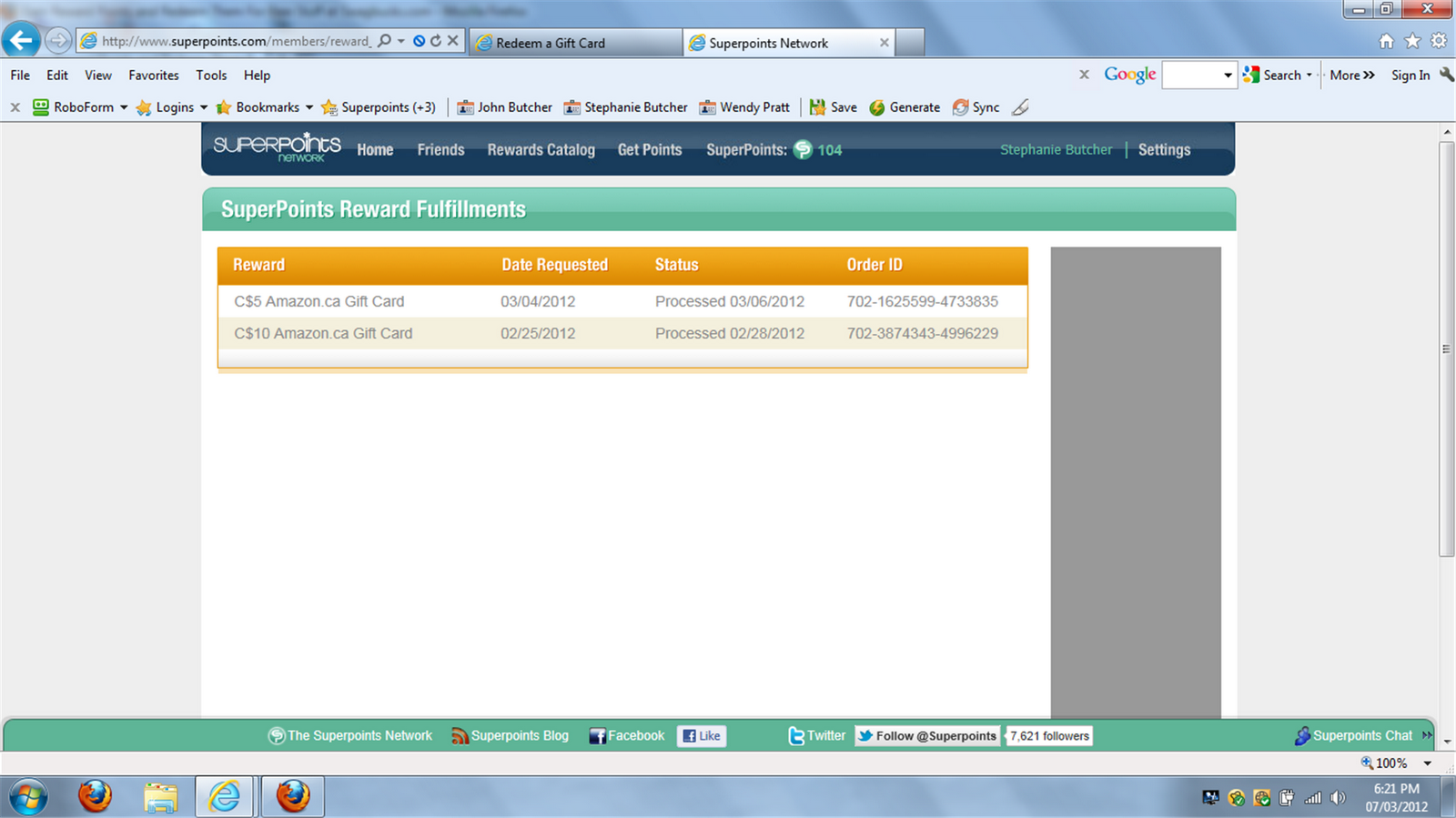Click the browser Forward arrow button

coord(58,41)
